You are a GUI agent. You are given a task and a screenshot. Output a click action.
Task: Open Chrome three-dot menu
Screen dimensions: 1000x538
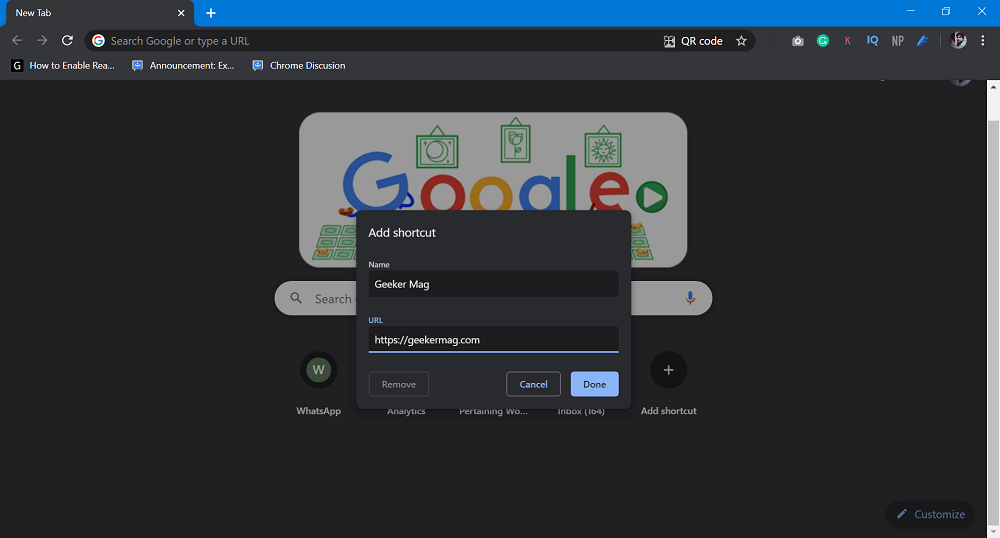983,41
